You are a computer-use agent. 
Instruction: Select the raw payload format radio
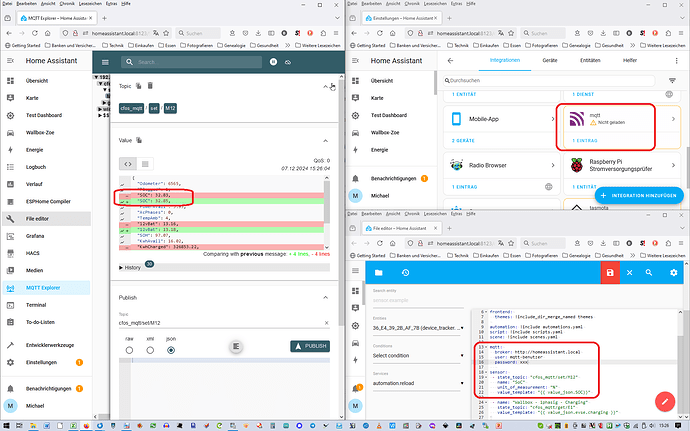129,350
